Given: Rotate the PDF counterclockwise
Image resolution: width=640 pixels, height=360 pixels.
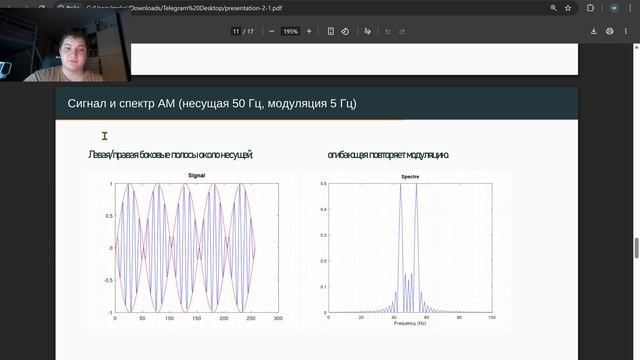Looking at the screenshot, I should point(345,31).
